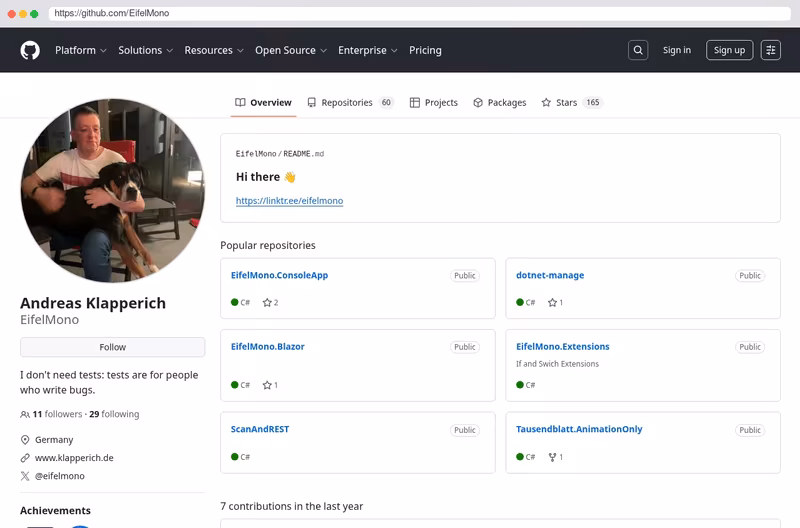The width and height of the screenshot is (800, 528).
Task: Click the Sign up button
Action: coord(729,50)
